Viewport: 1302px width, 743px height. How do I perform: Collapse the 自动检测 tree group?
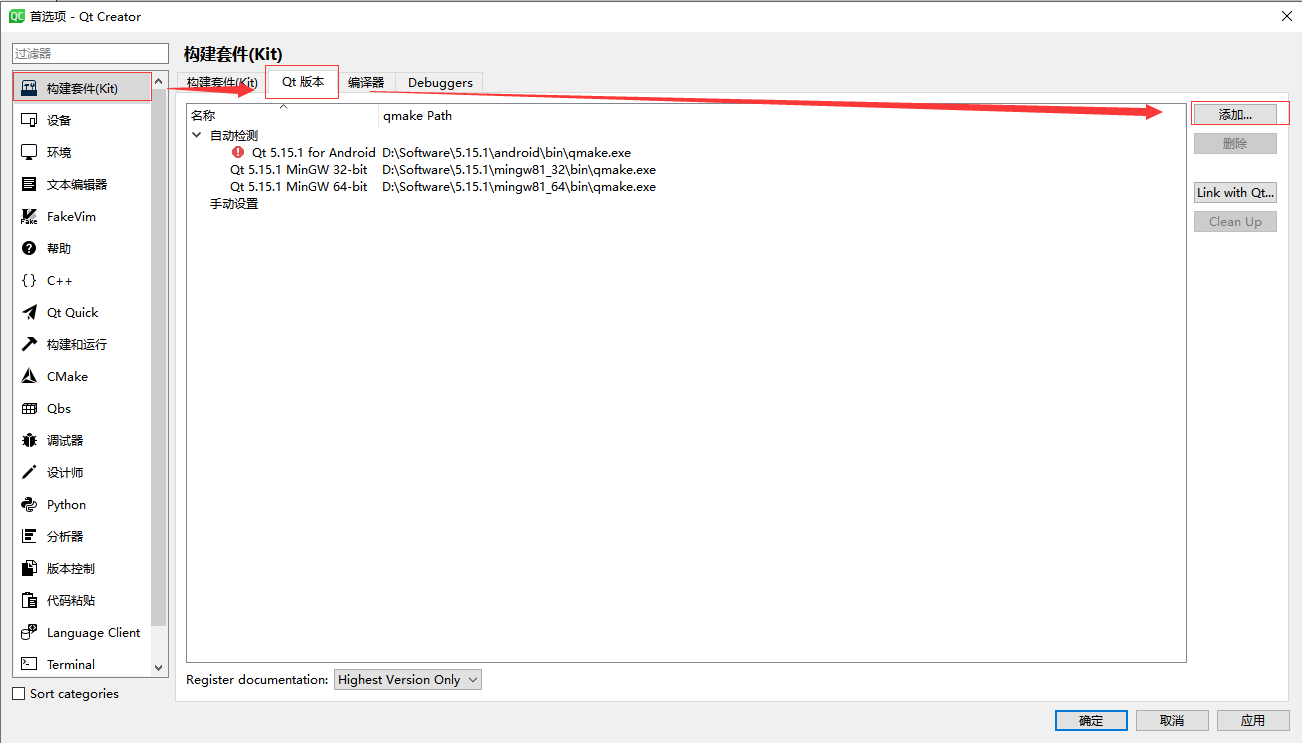click(x=196, y=135)
